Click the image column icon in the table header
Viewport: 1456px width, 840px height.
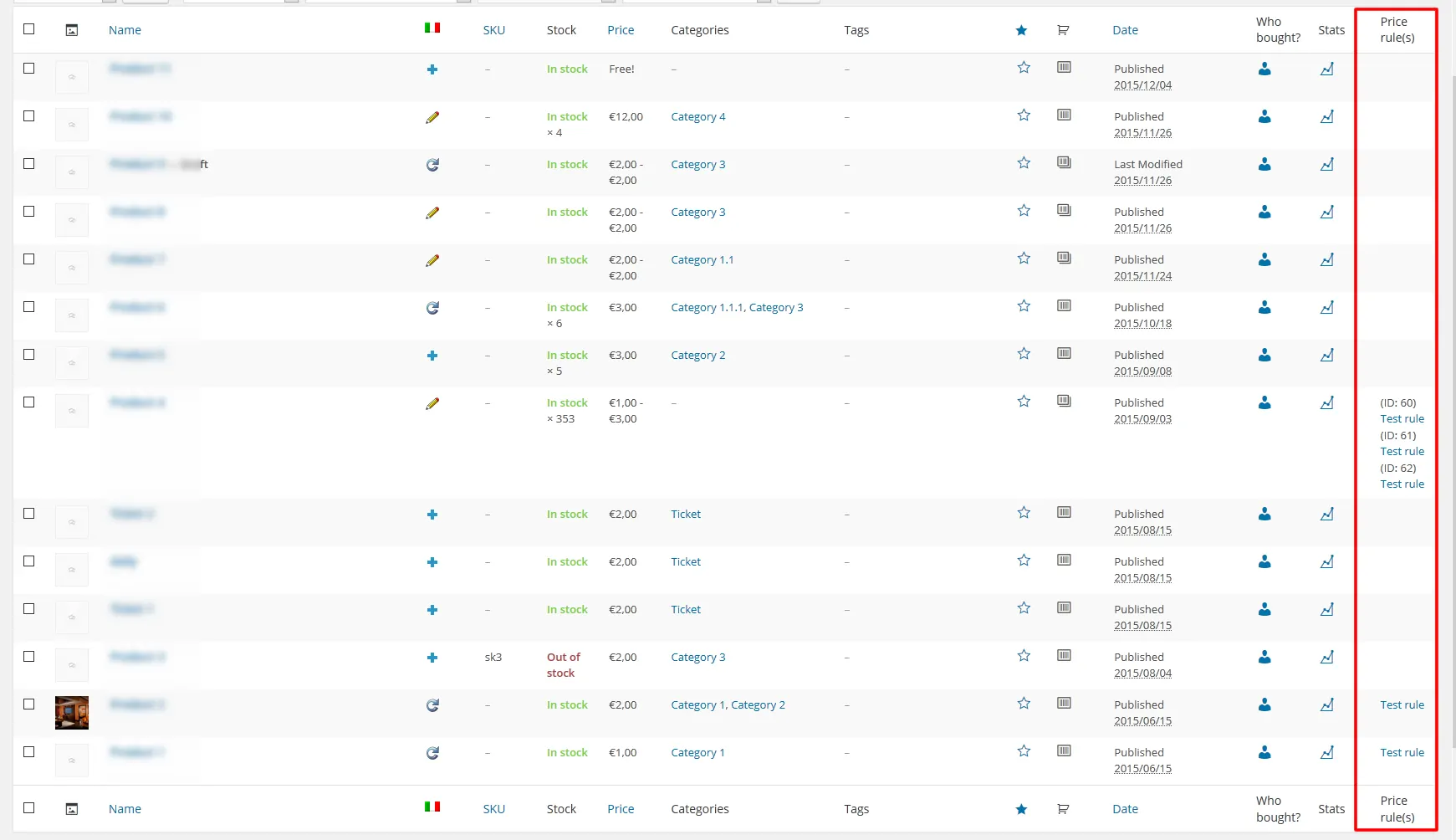[x=72, y=29]
